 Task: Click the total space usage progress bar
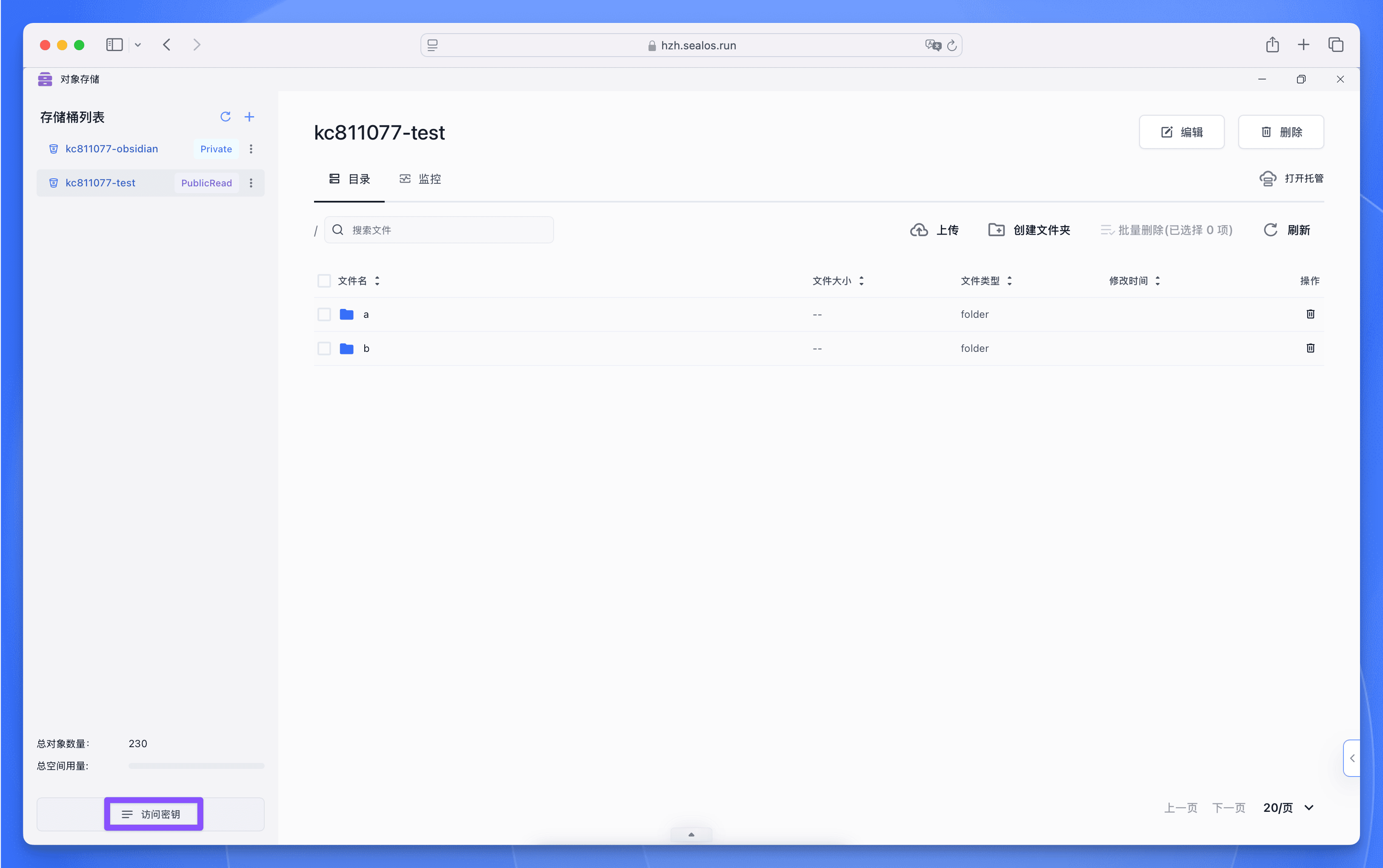click(x=196, y=766)
